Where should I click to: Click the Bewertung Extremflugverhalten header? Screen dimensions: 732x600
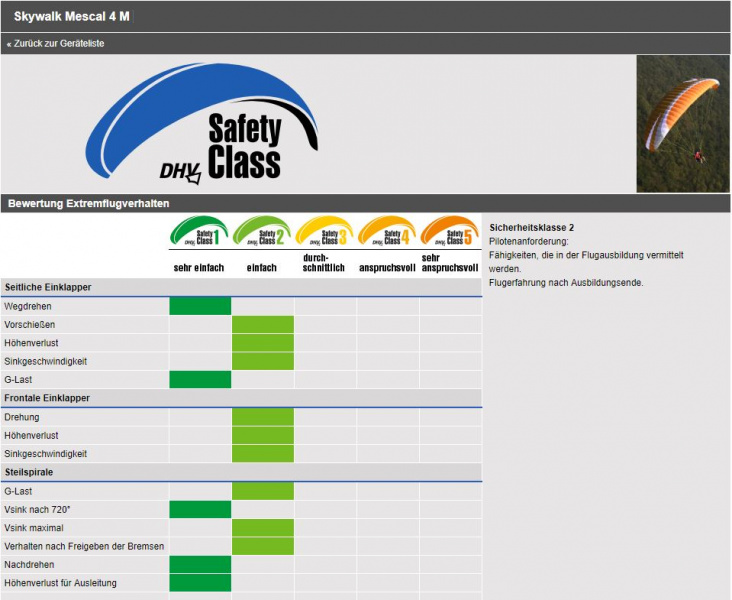coord(89,204)
